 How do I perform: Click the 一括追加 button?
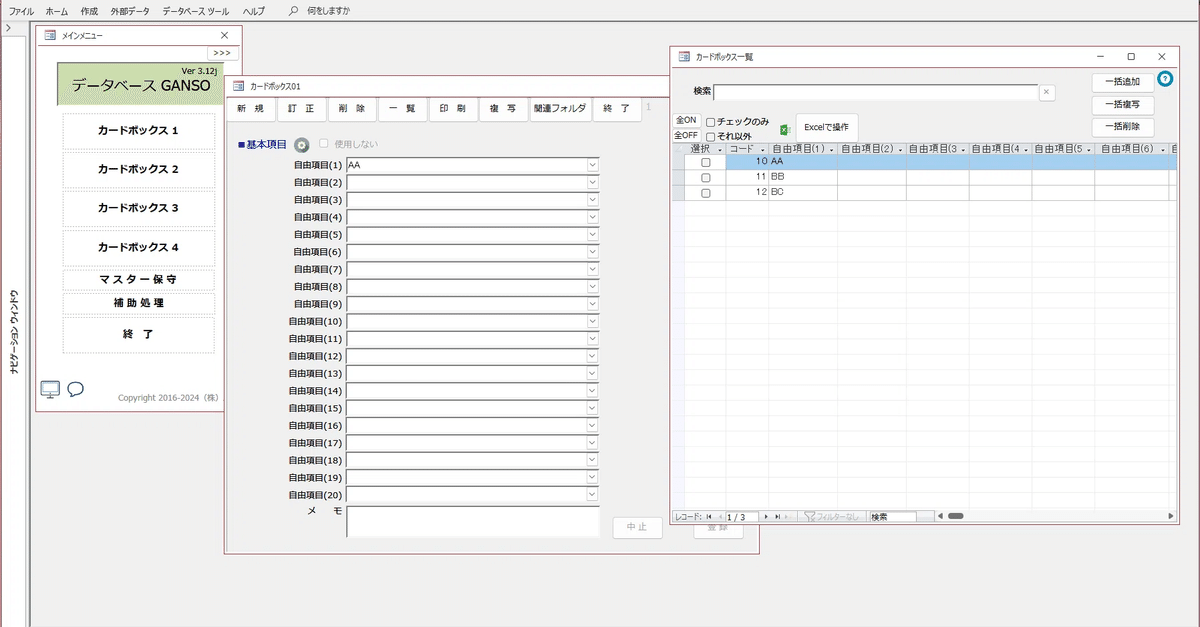[x=1122, y=81]
